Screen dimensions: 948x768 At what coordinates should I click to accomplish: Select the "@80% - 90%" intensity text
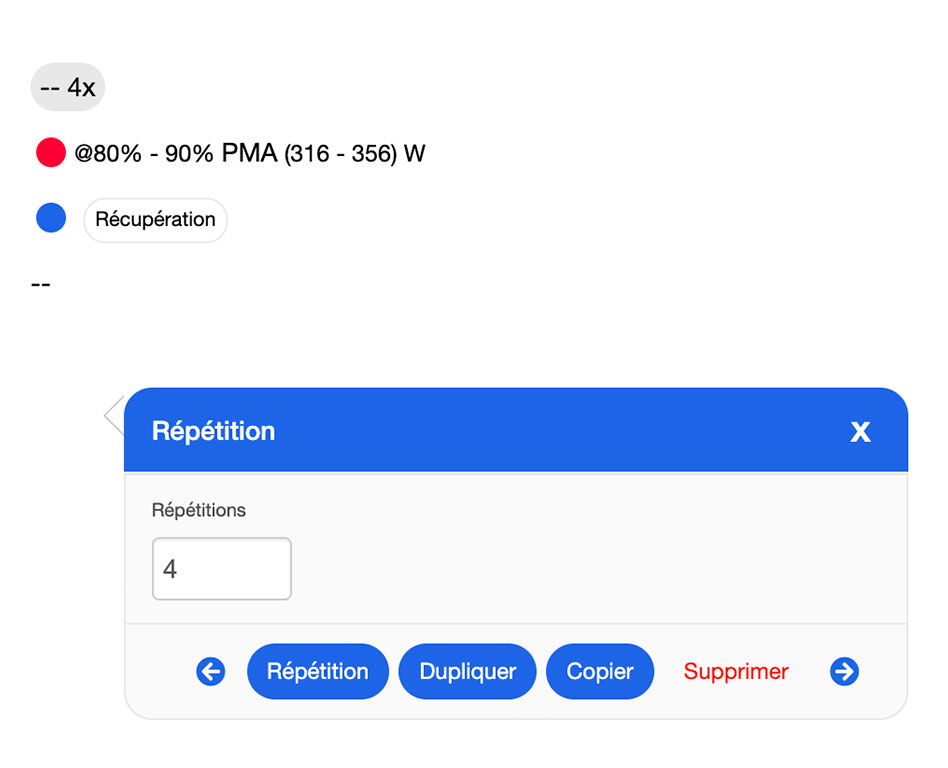pos(144,154)
